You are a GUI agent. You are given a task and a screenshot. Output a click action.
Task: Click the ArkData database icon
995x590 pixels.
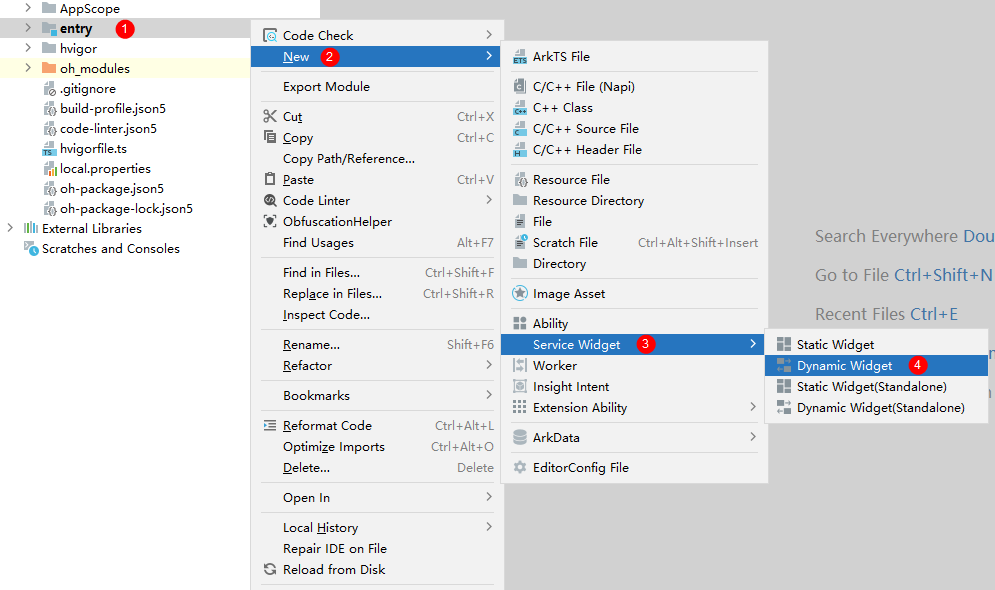click(519, 438)
